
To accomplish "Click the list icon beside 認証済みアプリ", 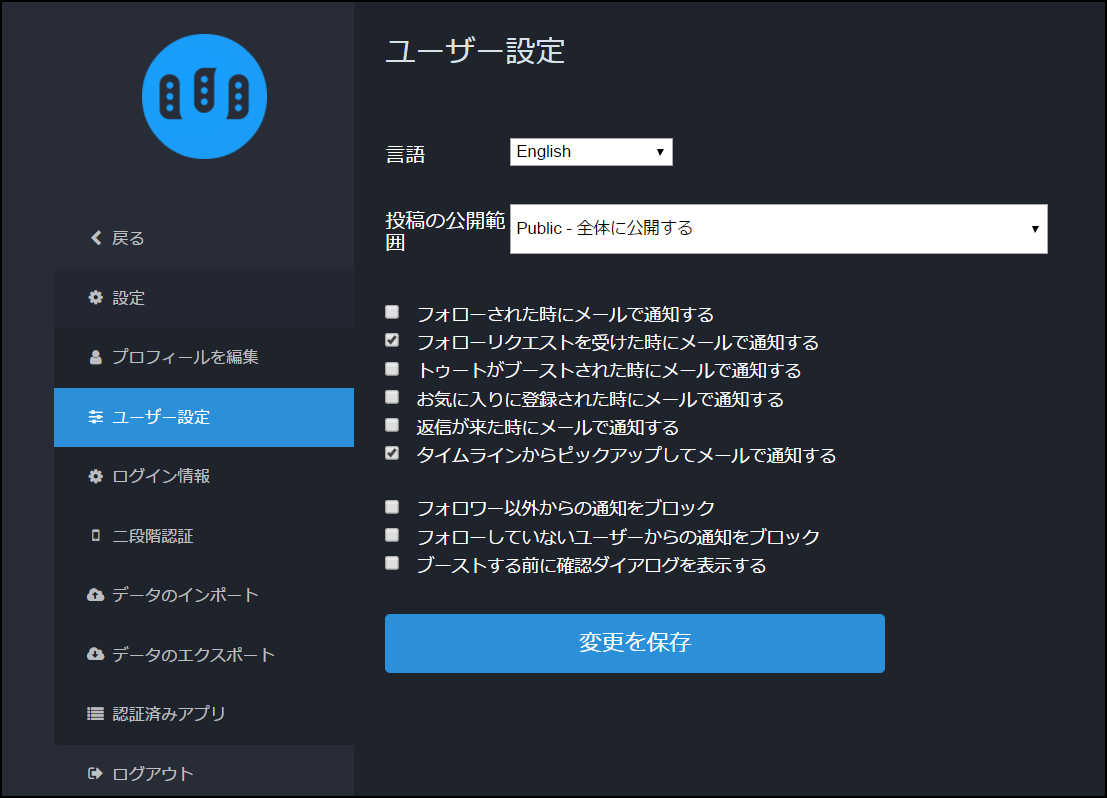I will pyautogui.click(x=96, y=714).
